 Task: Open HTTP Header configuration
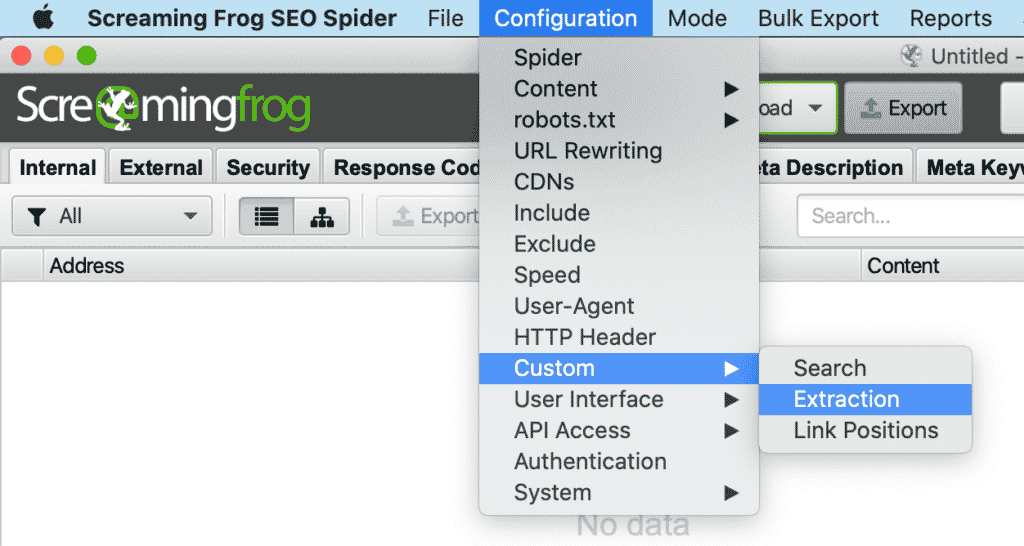(x=619, y=337)
